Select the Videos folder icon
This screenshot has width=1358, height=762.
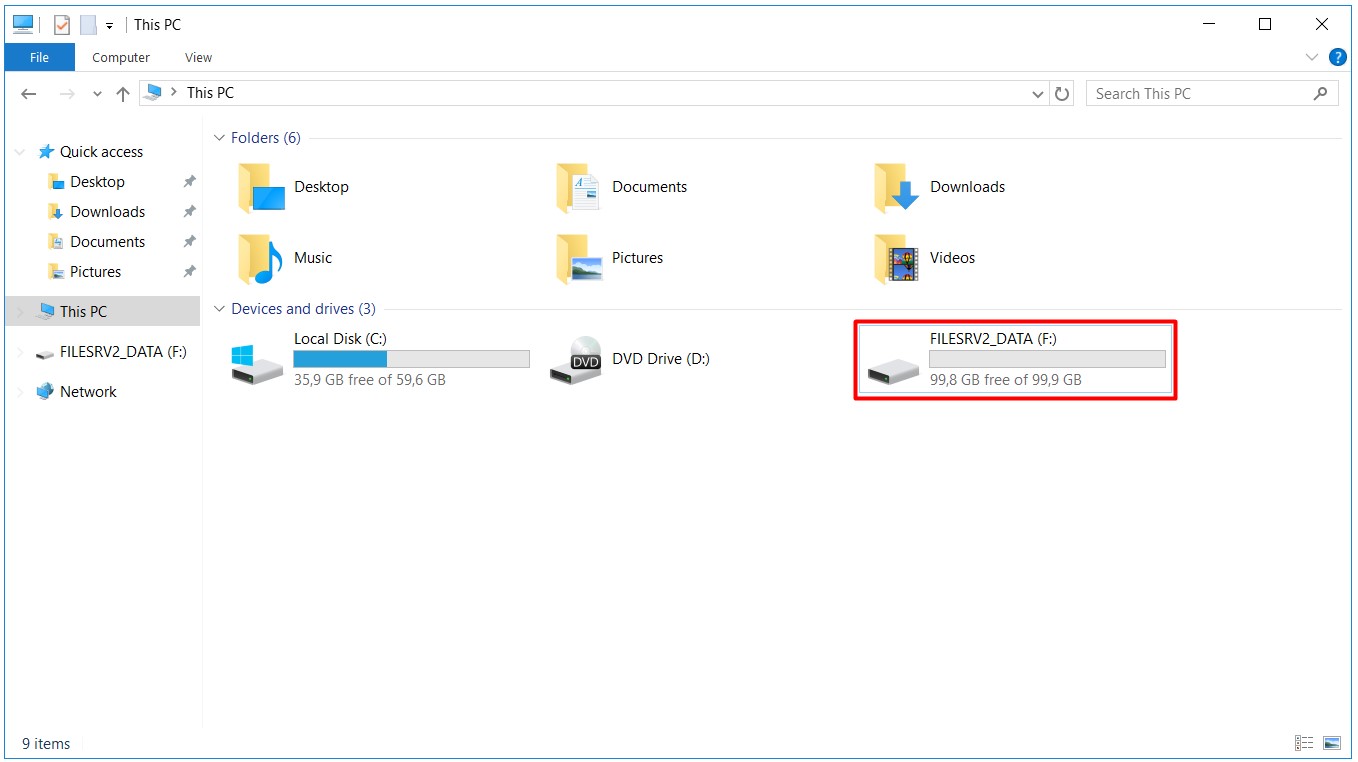click(x=897, y=258)
